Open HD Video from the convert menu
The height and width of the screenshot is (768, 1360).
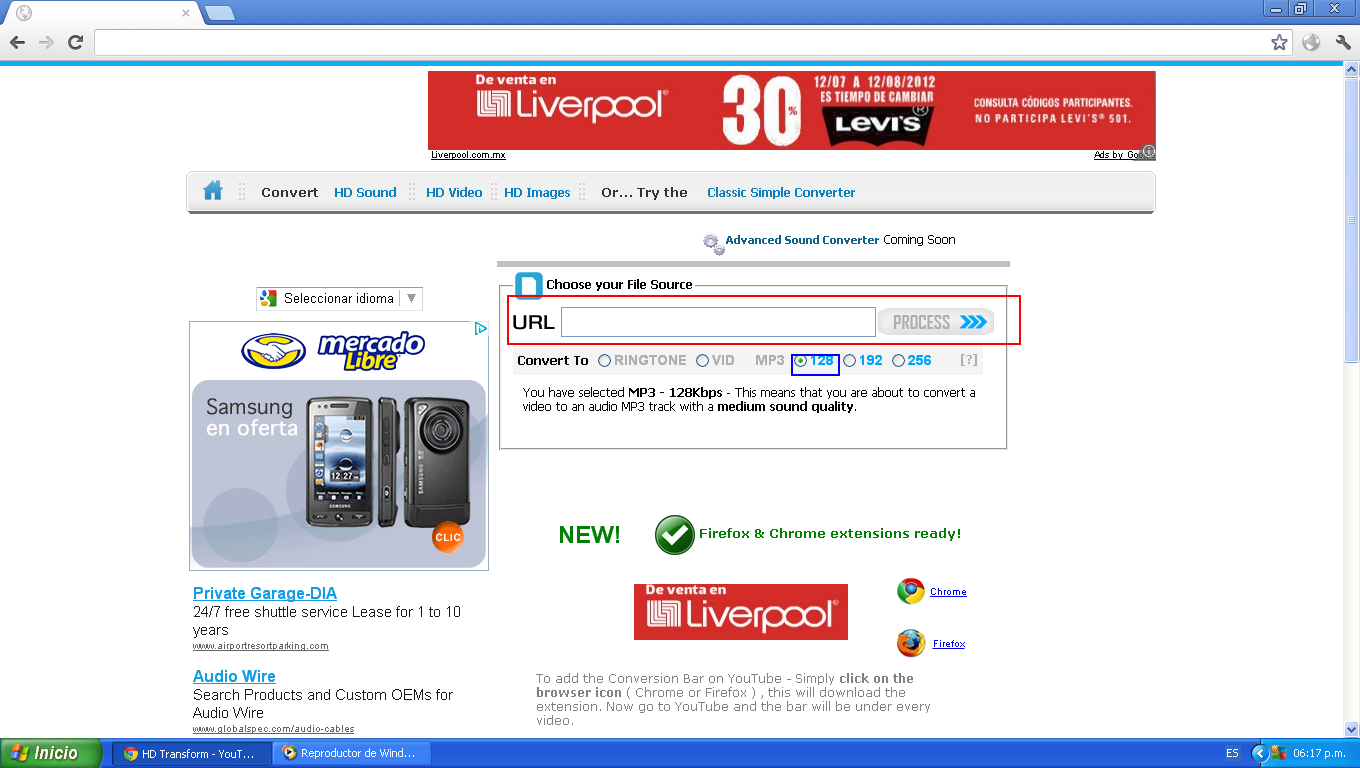[454, 192]
